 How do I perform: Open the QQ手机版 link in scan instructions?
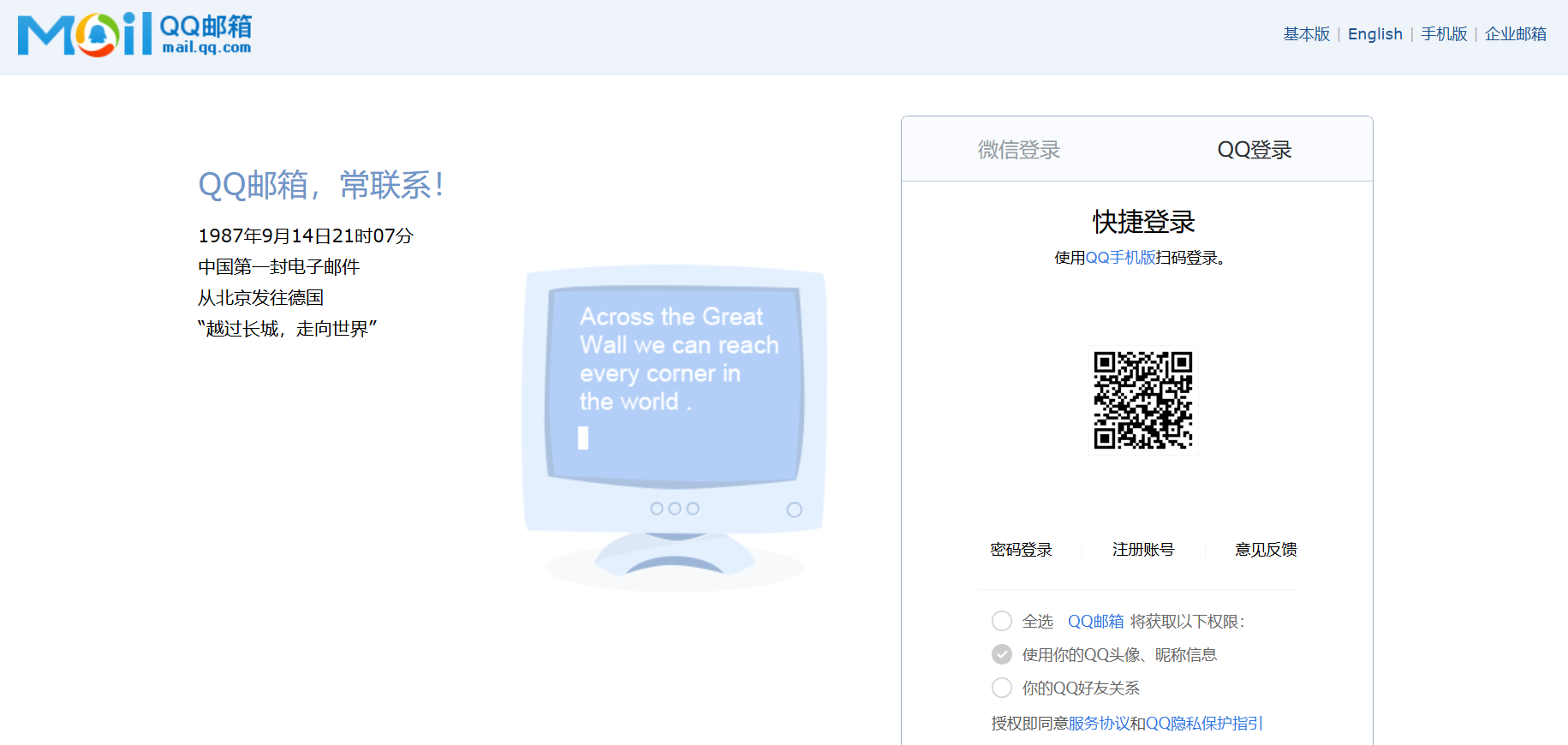tap(1120, 258)
